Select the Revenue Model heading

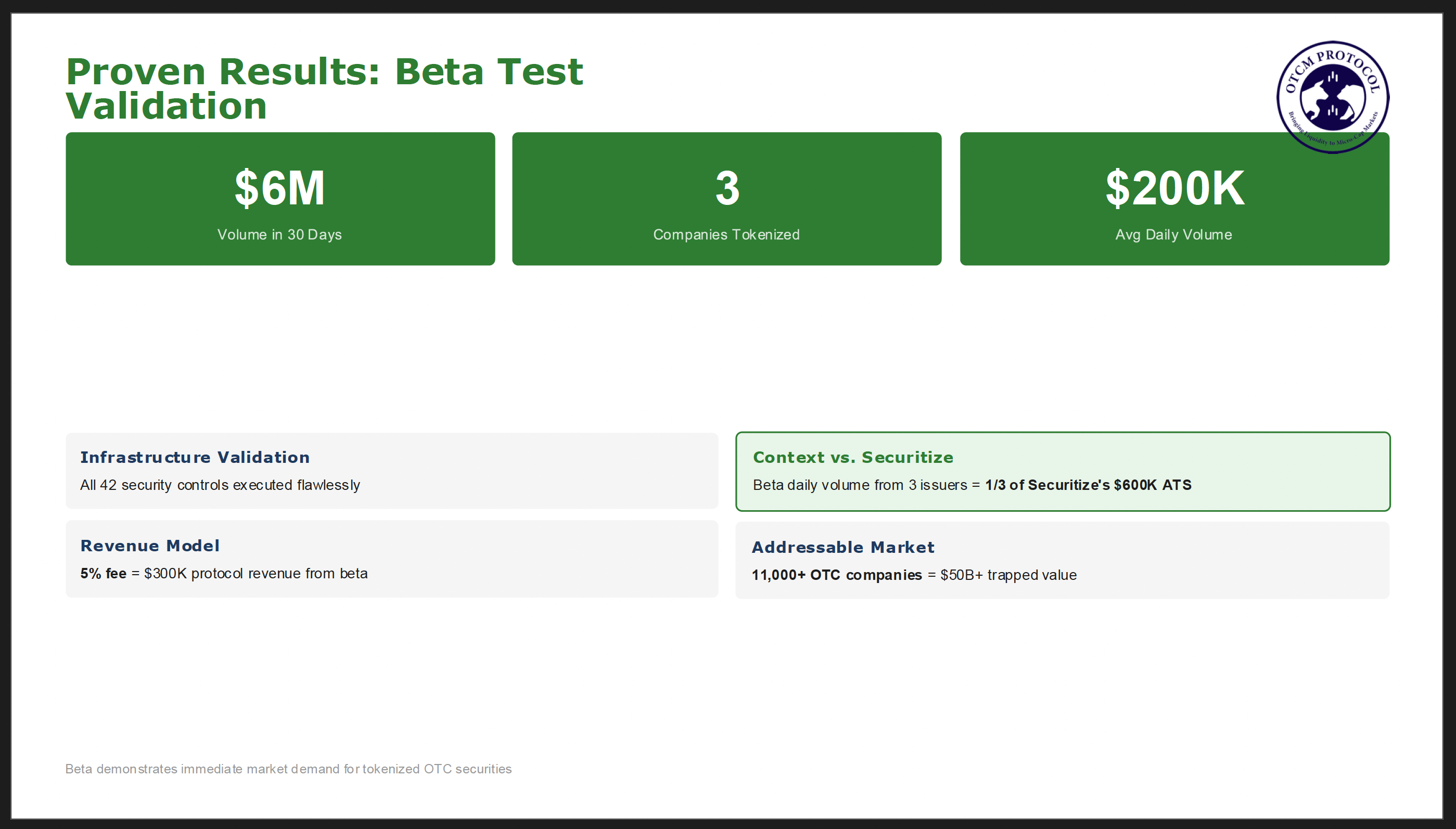point(150,546)
